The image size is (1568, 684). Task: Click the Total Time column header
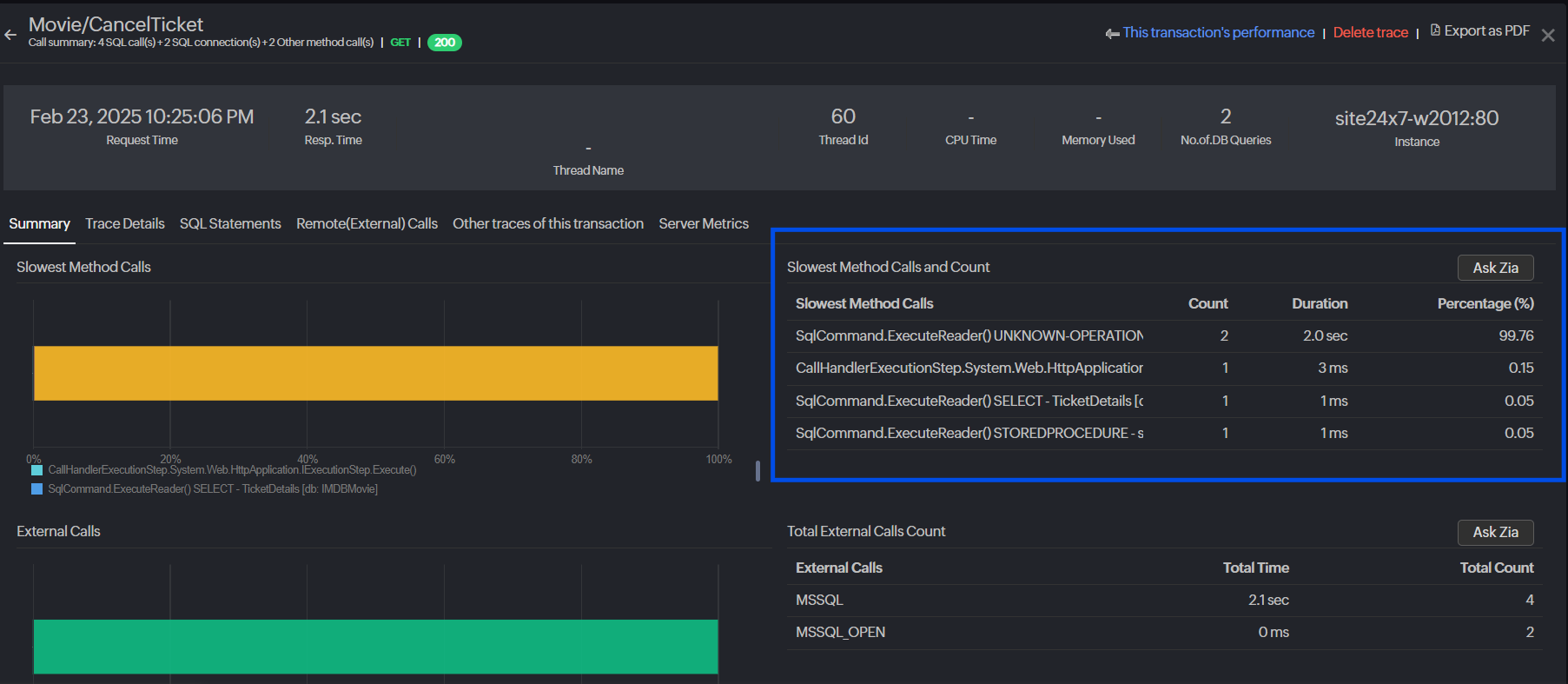click(x=1255, y=568)
